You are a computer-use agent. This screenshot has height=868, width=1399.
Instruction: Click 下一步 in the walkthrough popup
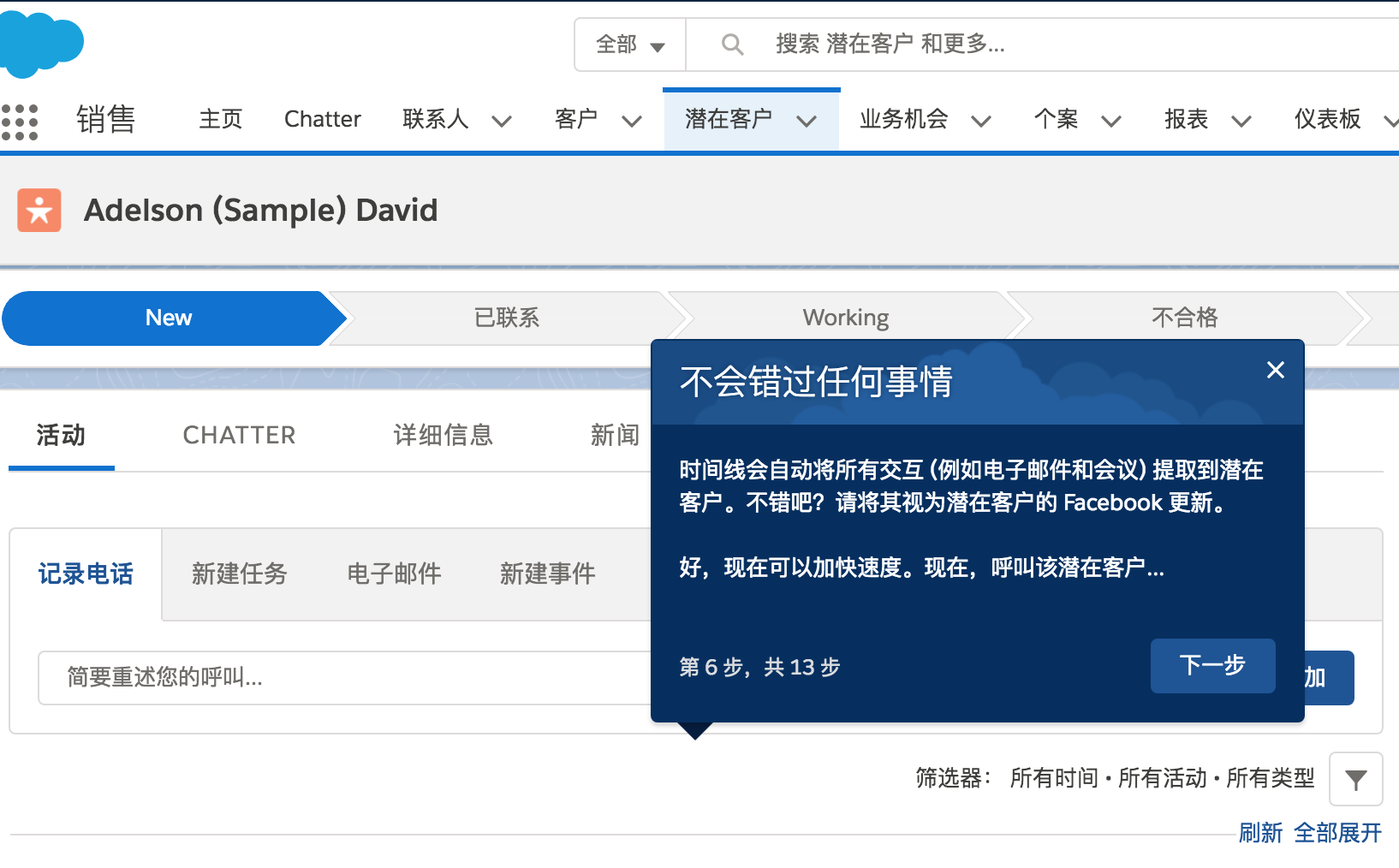pos(1213,666)
